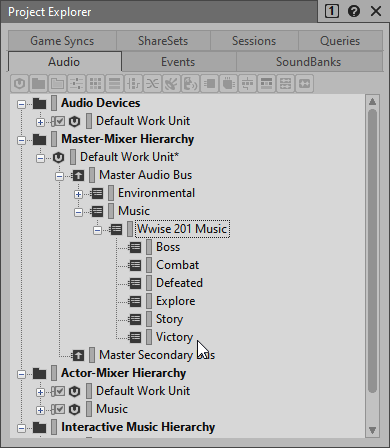Collapse the Master-Mixer Hierarchy section
Image resolution: width=390 pixels, height=448 pixels.
pos(21,140)
